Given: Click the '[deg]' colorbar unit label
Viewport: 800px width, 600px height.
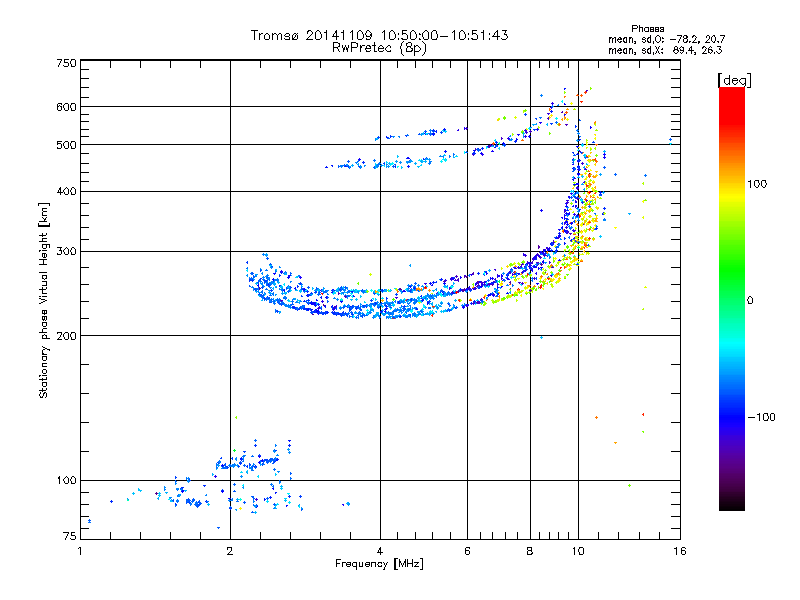Looking at the screenshot, I should pyautogui.click(x=734, y=80).
